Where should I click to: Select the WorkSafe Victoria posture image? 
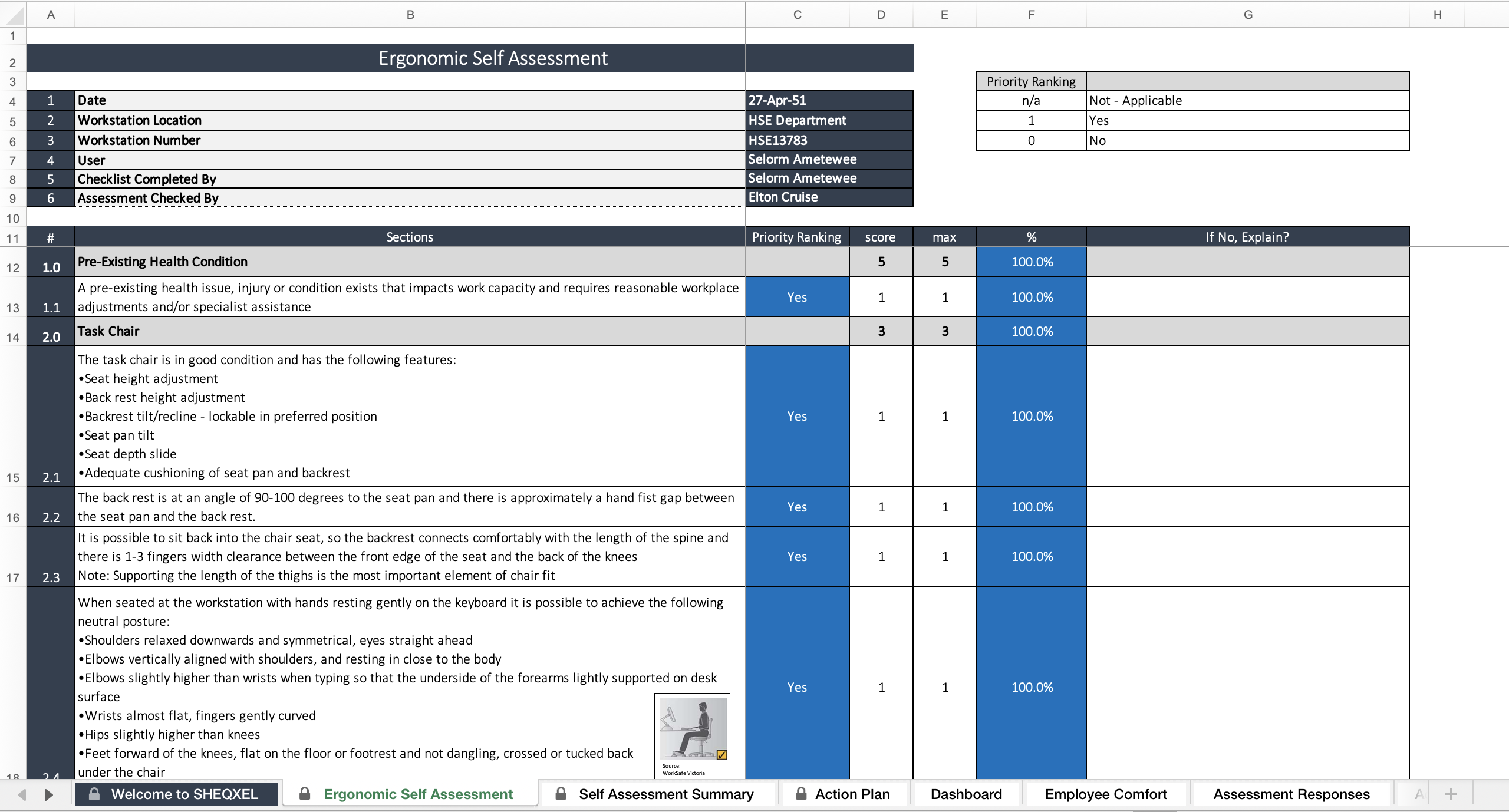point(693,735)
